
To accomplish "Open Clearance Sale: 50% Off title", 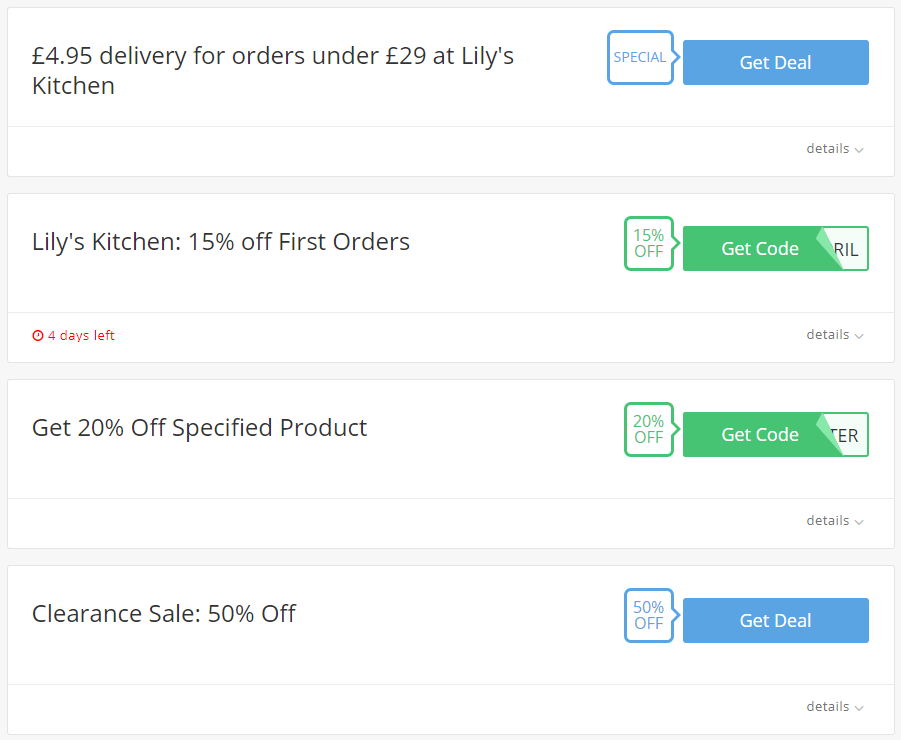I will point(164,614).
